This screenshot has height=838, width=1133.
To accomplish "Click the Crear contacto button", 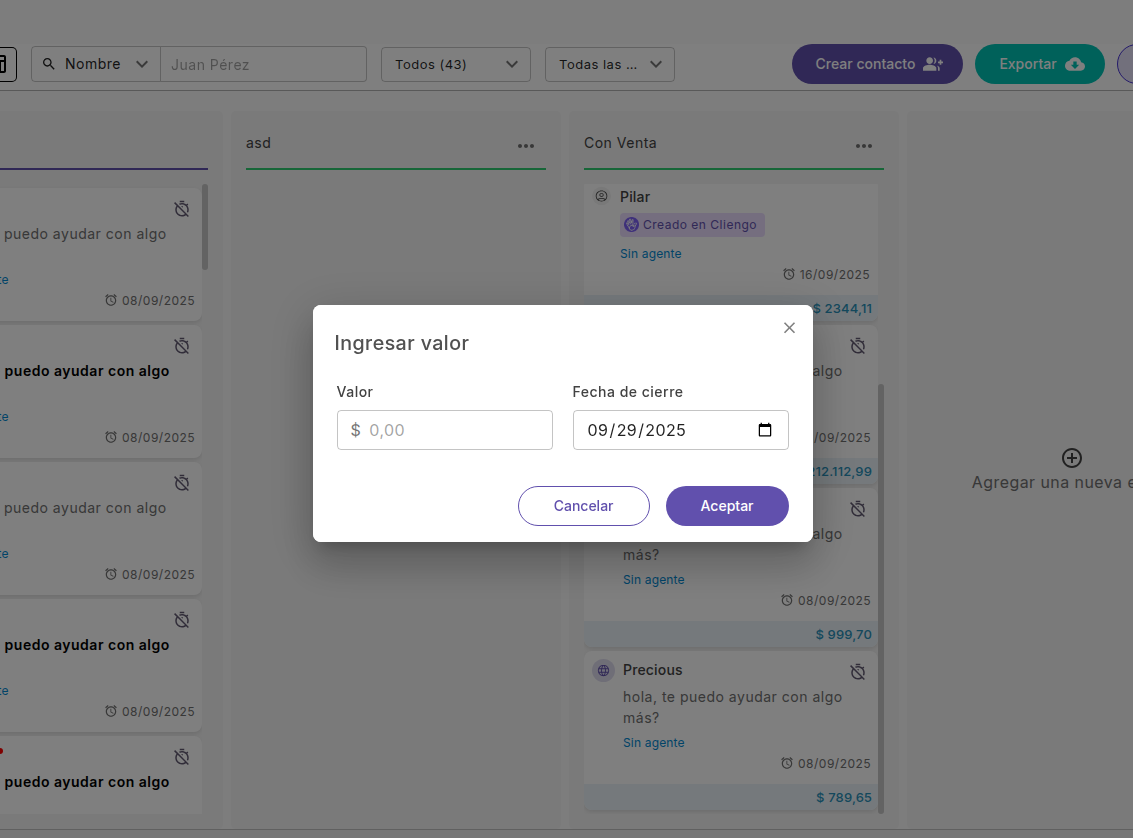I will pyautogui.click(x=877, y=64).
